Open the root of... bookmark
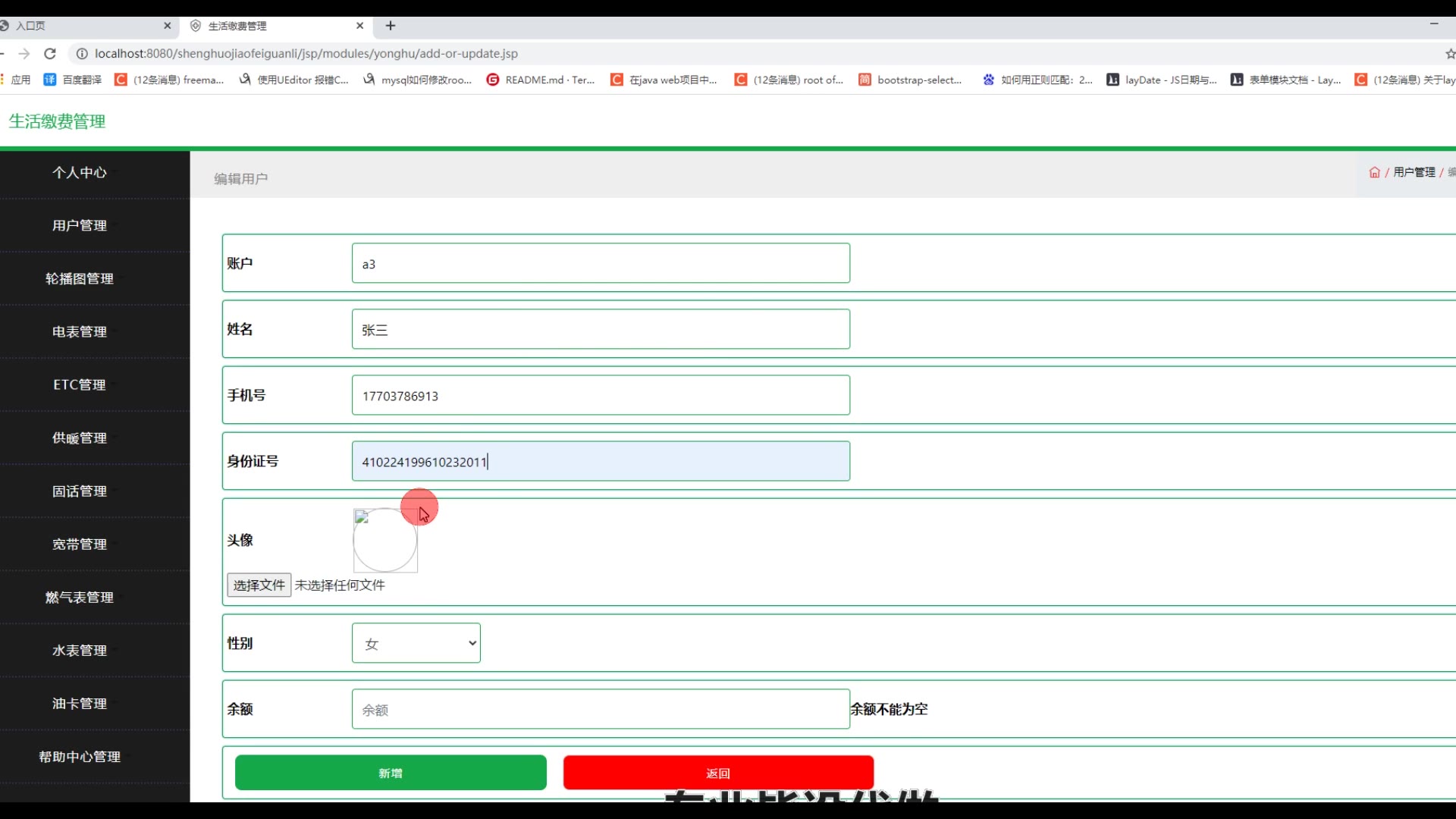This screenshot has width=1456, height=819. (789, 80)
